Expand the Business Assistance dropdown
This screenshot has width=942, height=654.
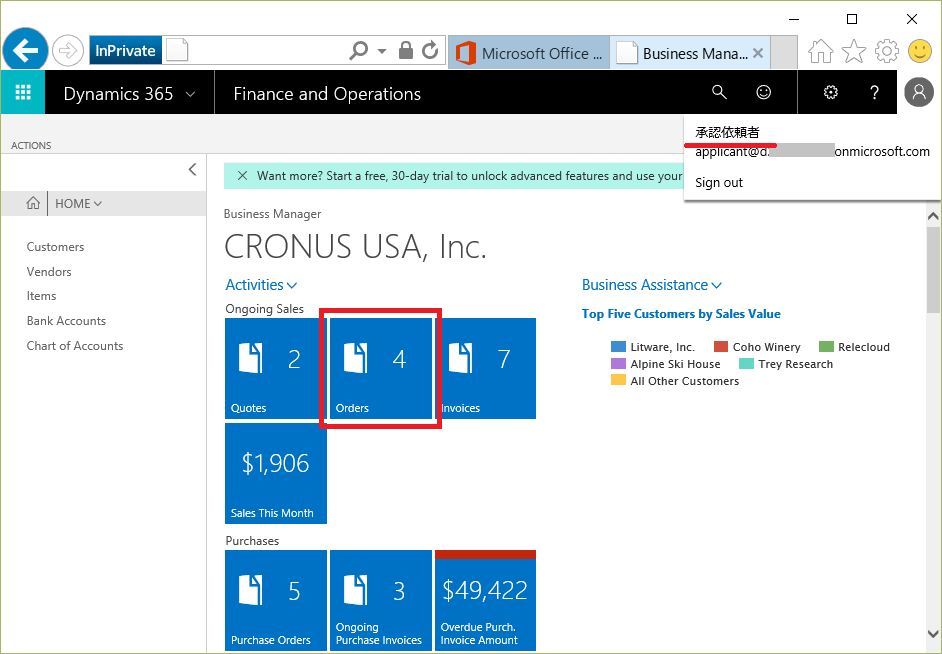(652, 285)
